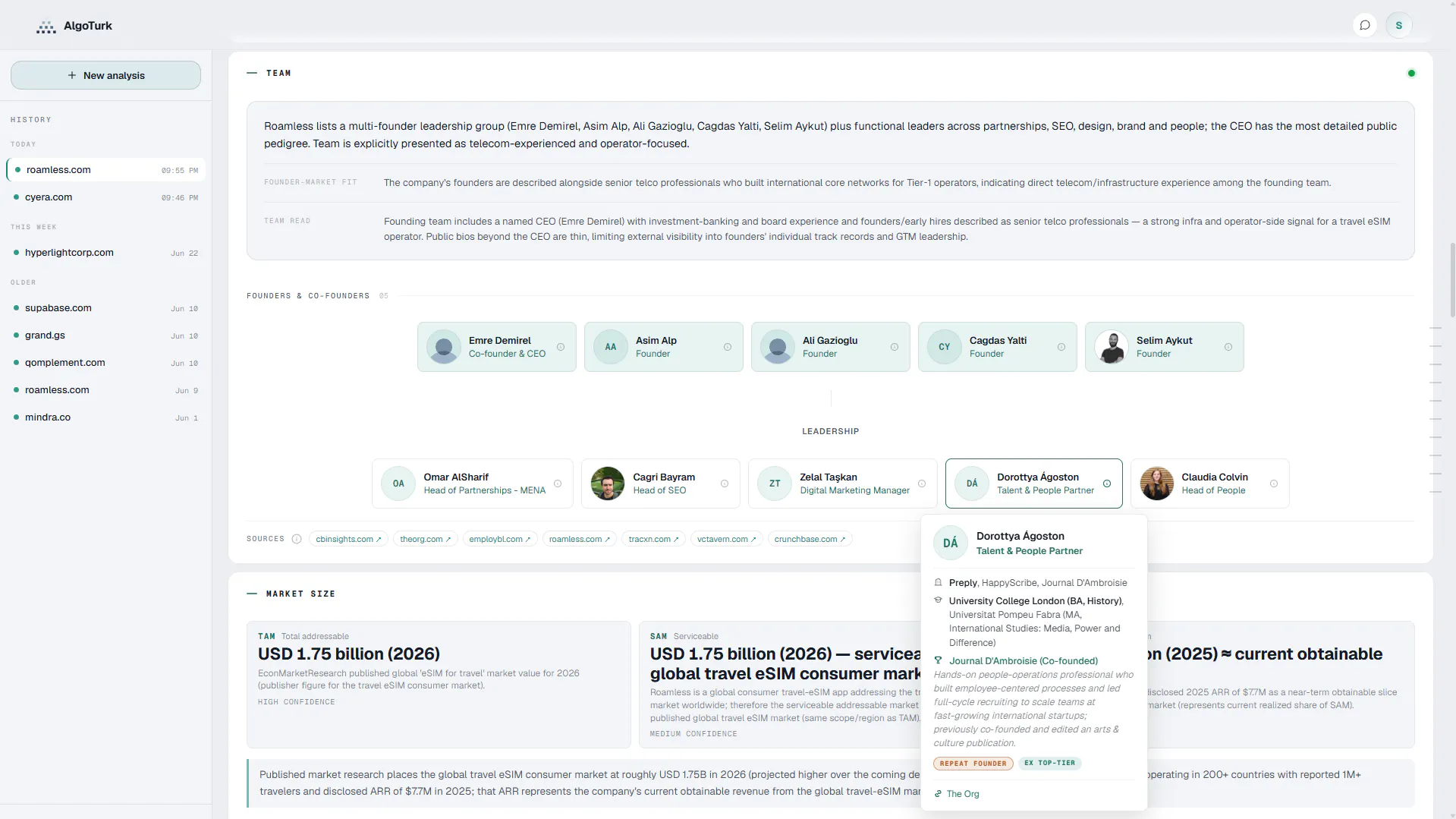Select Emre Demirel avatar
The image size is (1456, 819).
(x=444, y=347)
